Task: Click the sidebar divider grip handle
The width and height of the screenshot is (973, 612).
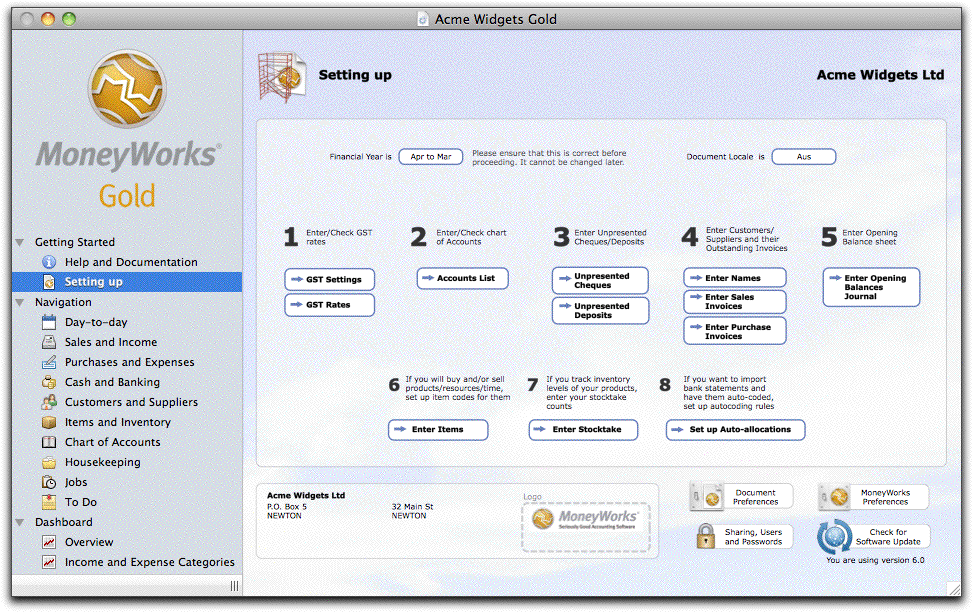Action: click(x=234, y=586)
